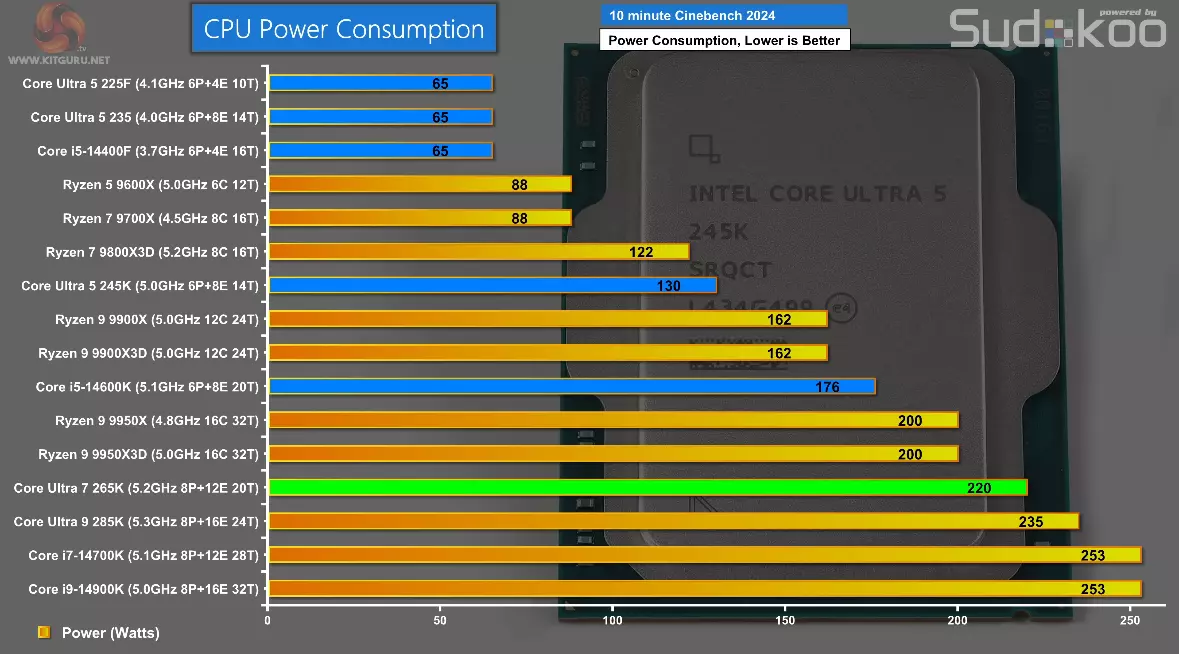Viewport: 1179px width, 654px height.
Task: Click the 130 value on the 245K bar
Action: coord(668,286)
